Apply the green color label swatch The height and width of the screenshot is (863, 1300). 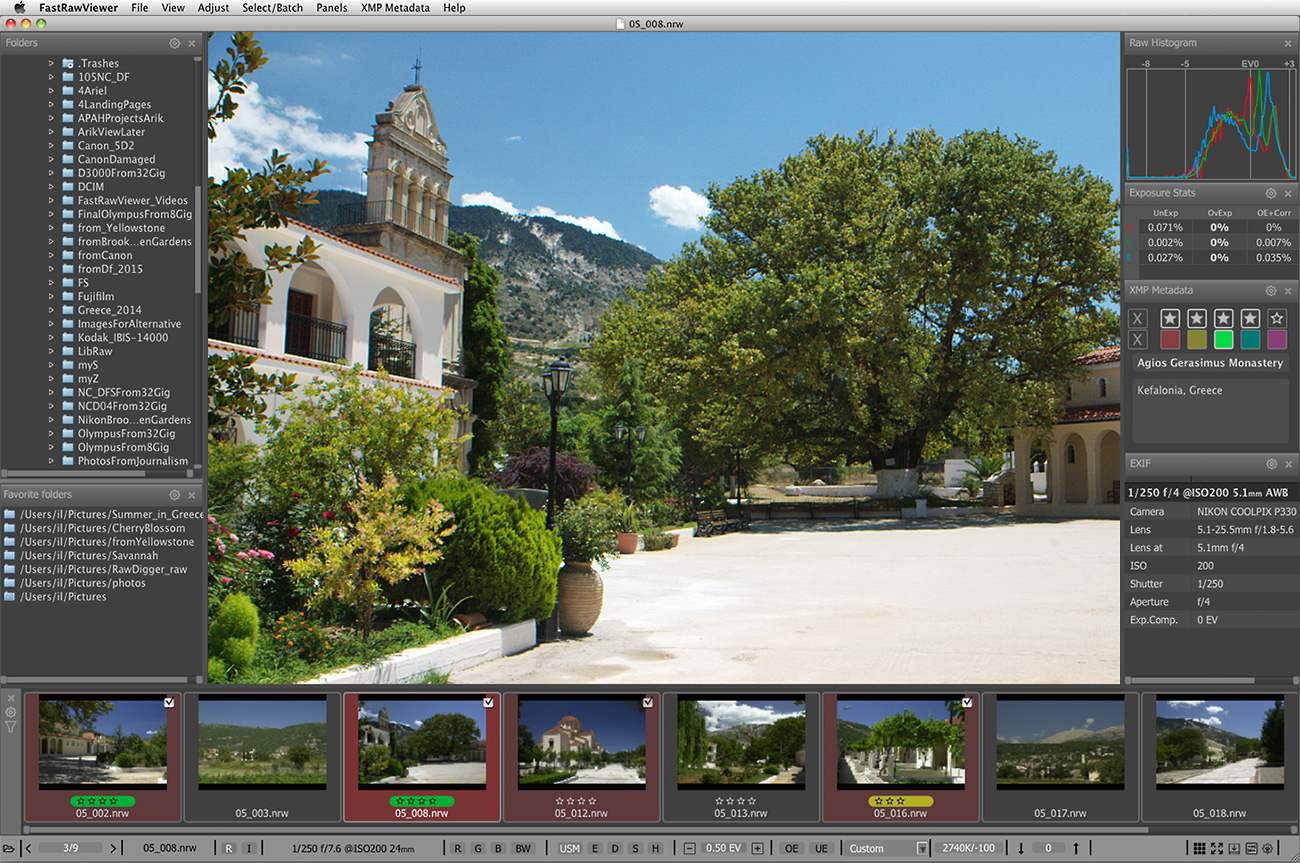(x=1222, y=340)
